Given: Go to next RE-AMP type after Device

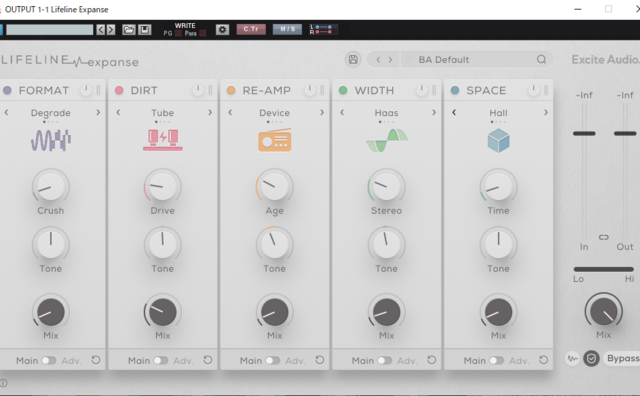Looking at the screenshot, I should click(322, 112).
